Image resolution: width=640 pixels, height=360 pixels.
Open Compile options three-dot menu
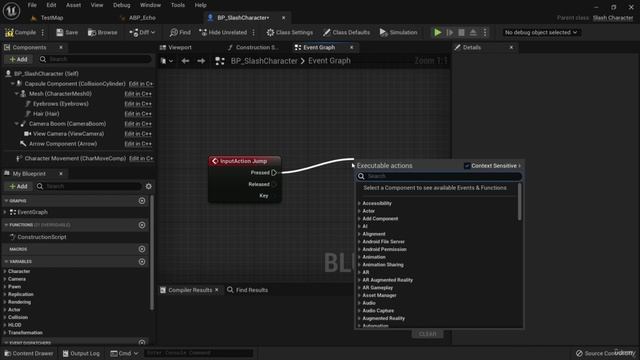pyautogui.click(x=43, y=32)
